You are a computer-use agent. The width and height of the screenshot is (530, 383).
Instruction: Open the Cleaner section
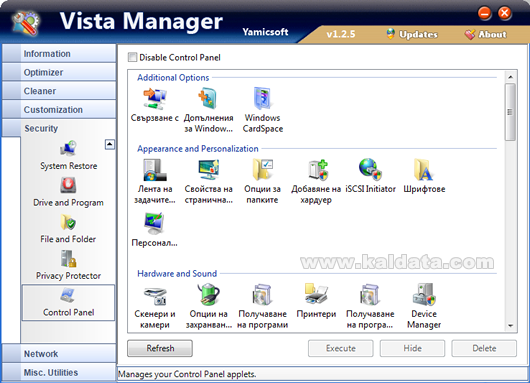click(59, 91)
